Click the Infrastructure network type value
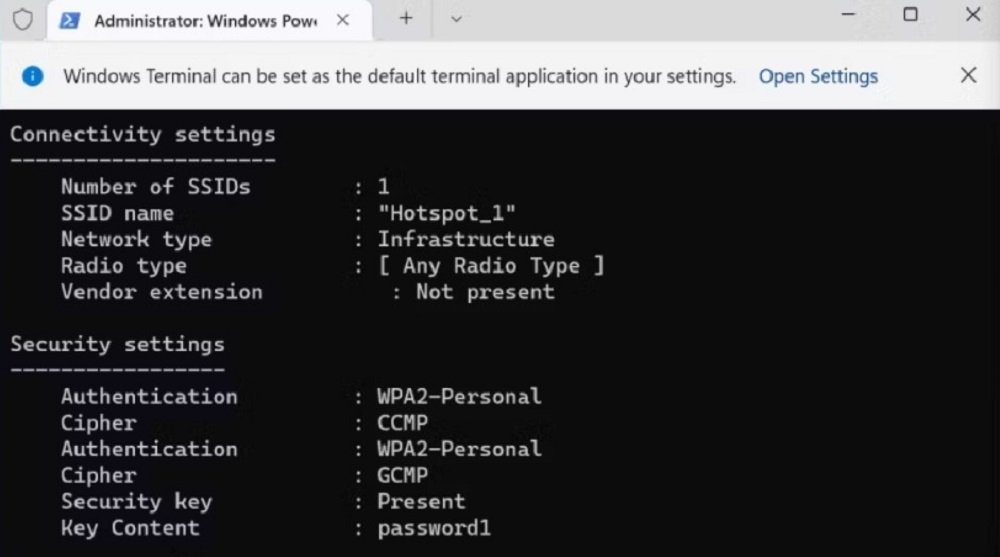 coord(466,239)
